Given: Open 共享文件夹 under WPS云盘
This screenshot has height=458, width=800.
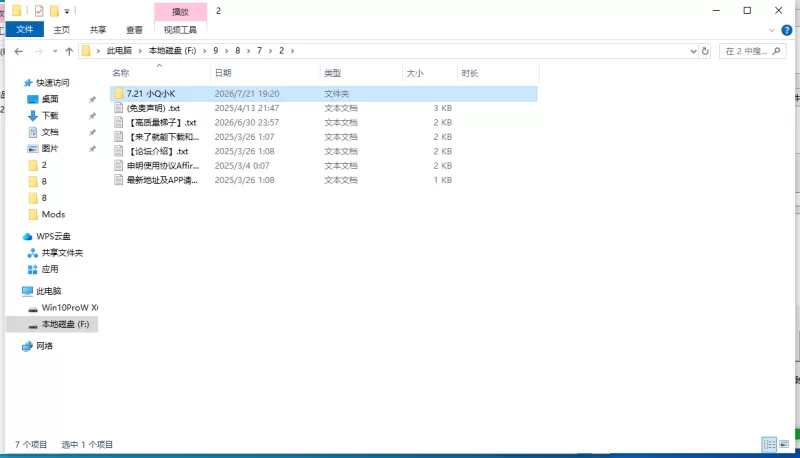Looking at the screenshot, I should tap(62, 253).
